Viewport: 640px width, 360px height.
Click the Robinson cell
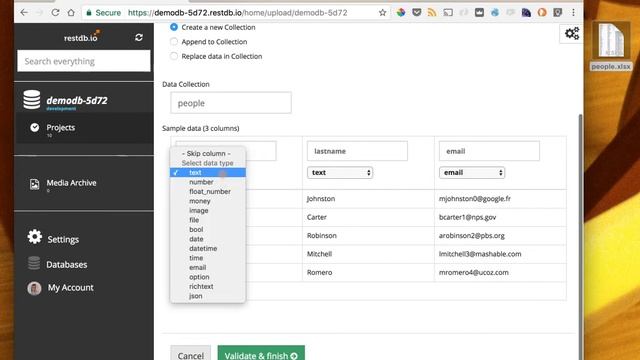point(322,236)
